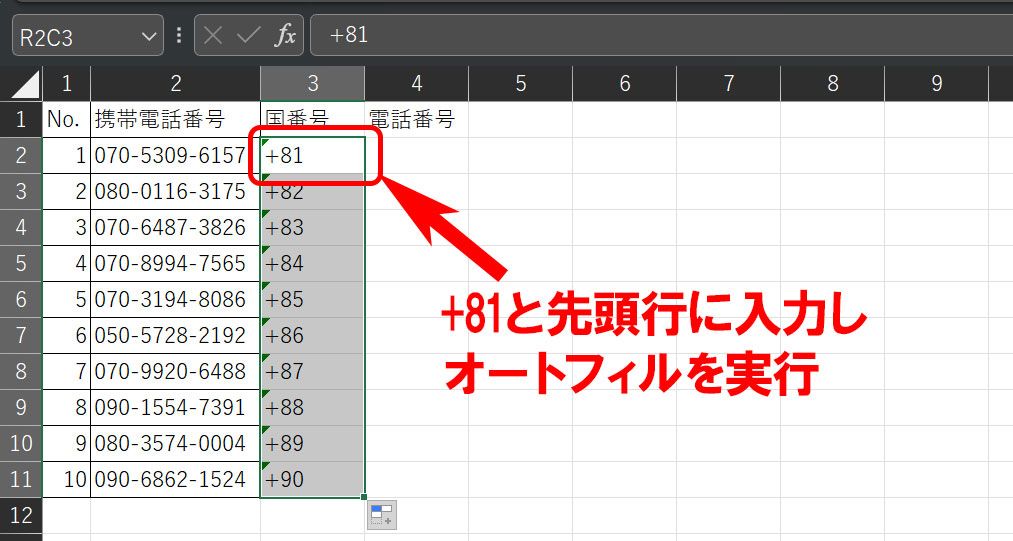
Task: Select cell containing +86
Action: [x=313, y=335]
